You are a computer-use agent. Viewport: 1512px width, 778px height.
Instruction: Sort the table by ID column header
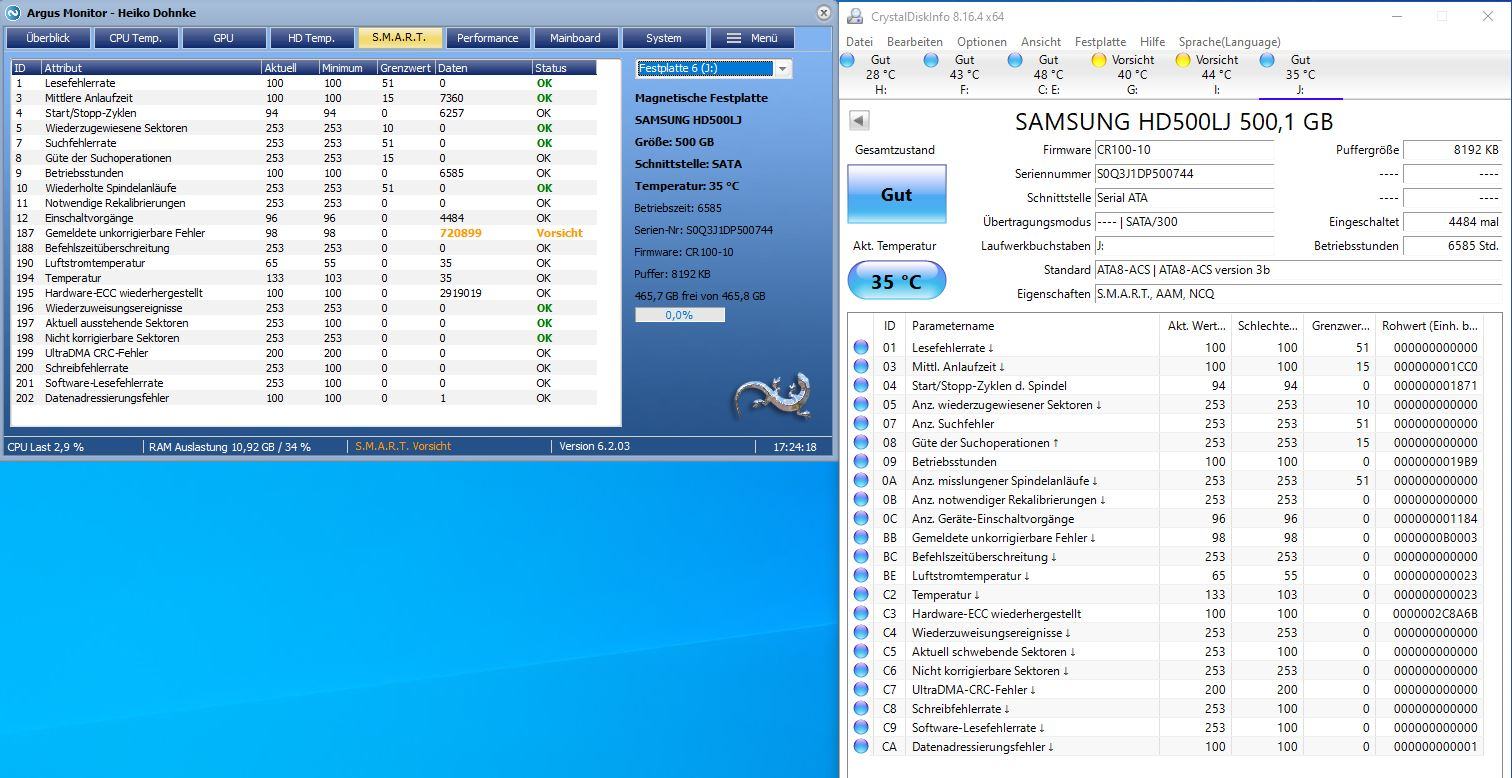pos(26,68)
